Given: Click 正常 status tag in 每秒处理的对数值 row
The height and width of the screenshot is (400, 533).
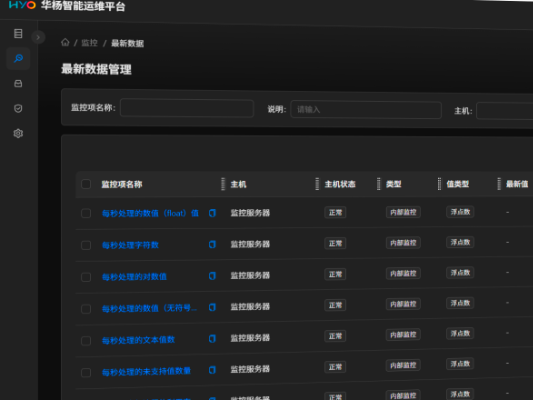Looking at the screenshot, I should 335,274.
